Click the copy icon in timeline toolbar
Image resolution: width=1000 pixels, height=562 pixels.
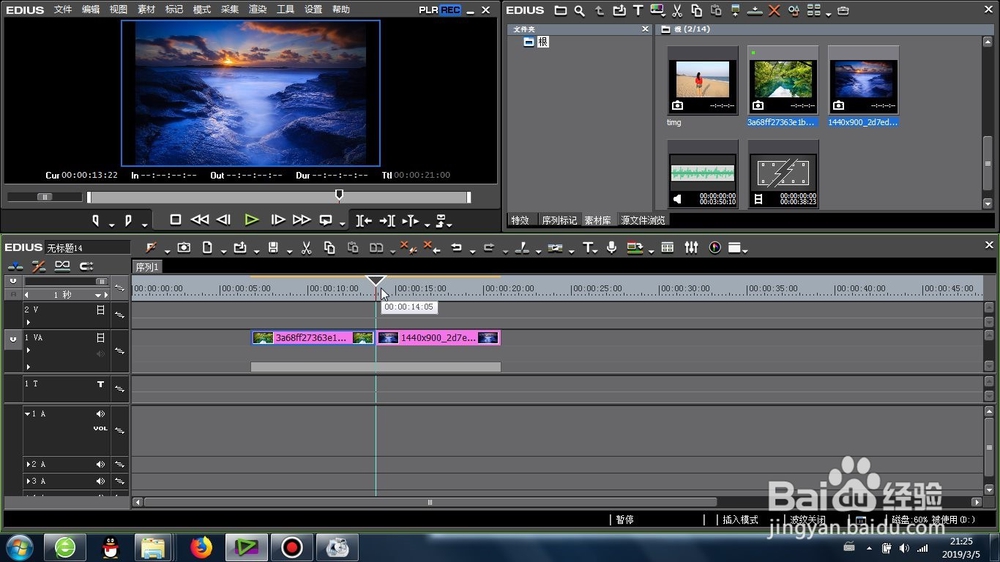[329, 248]
